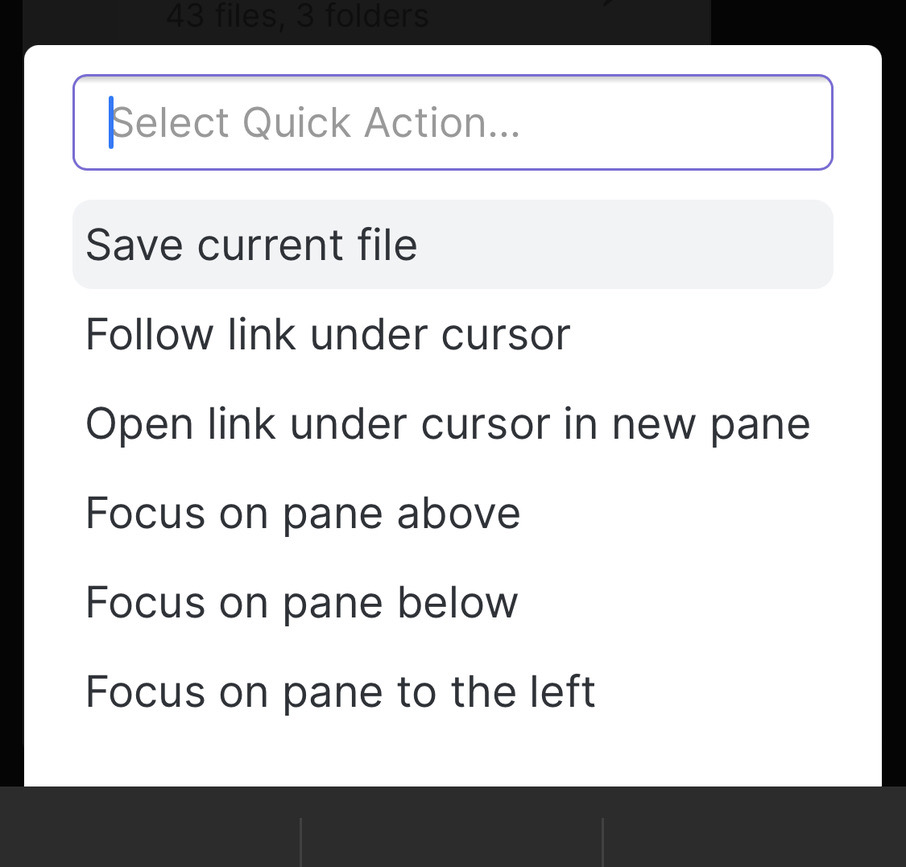Tap the dimmed 43 files, 3 folders row

coord(297,17)
